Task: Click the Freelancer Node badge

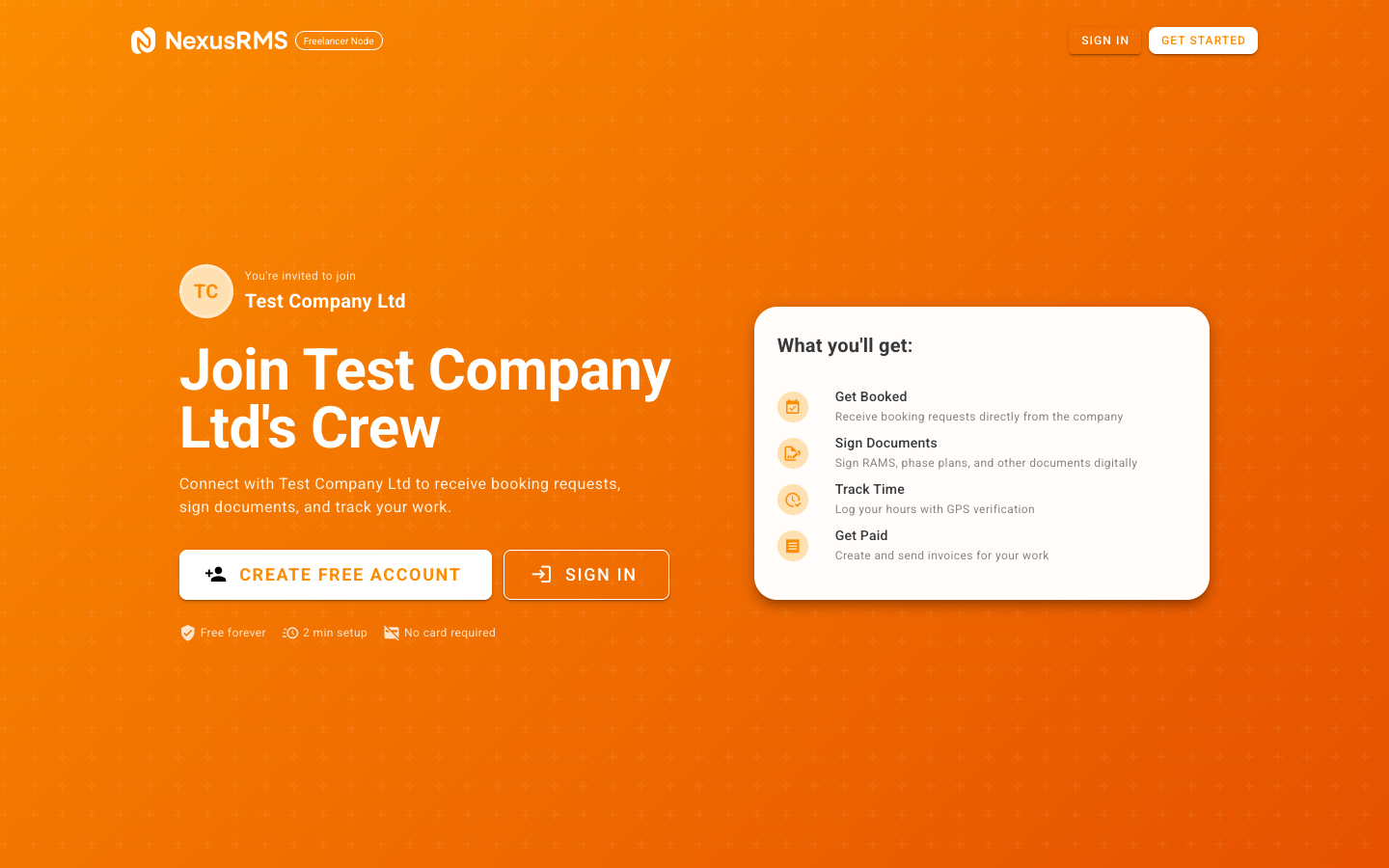Action: 339,41
